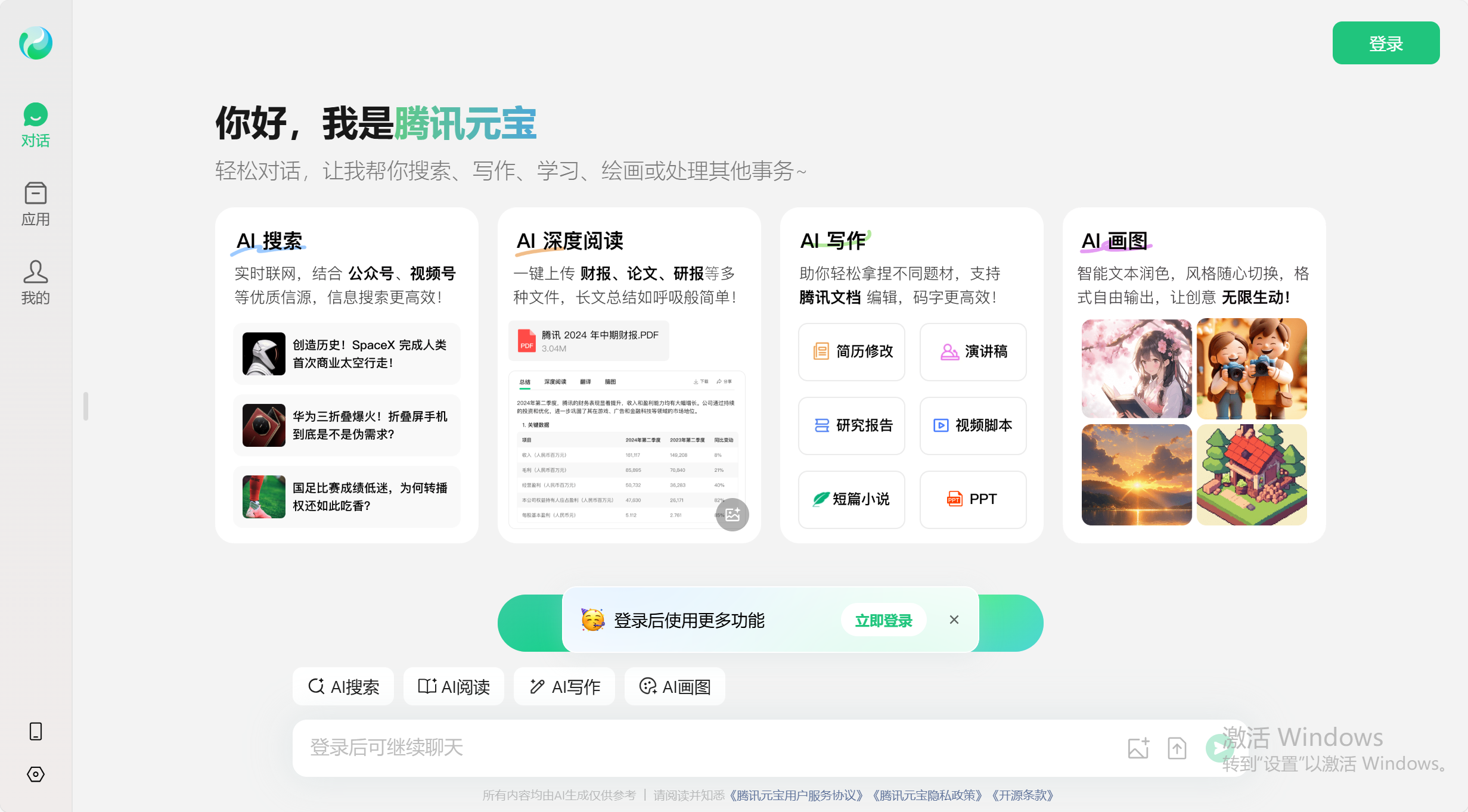Click the upload file icon in input box
This screenshot has height=812, width=1468.
[1177, 748]
